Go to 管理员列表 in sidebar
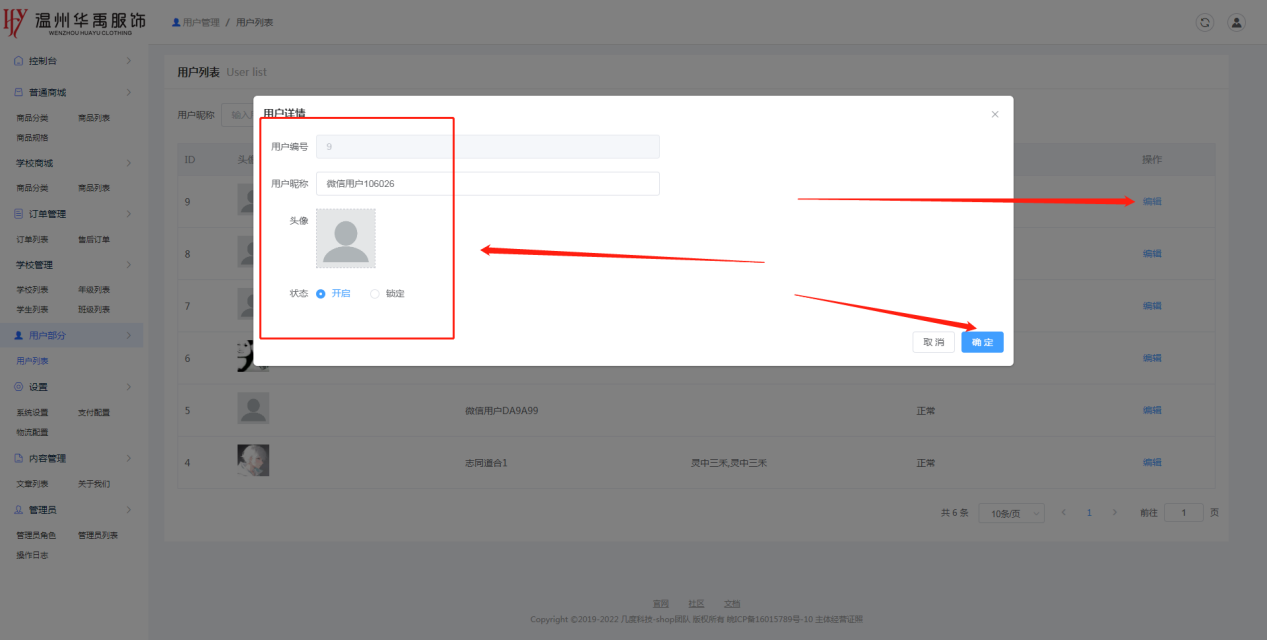 tap(98, 535)
